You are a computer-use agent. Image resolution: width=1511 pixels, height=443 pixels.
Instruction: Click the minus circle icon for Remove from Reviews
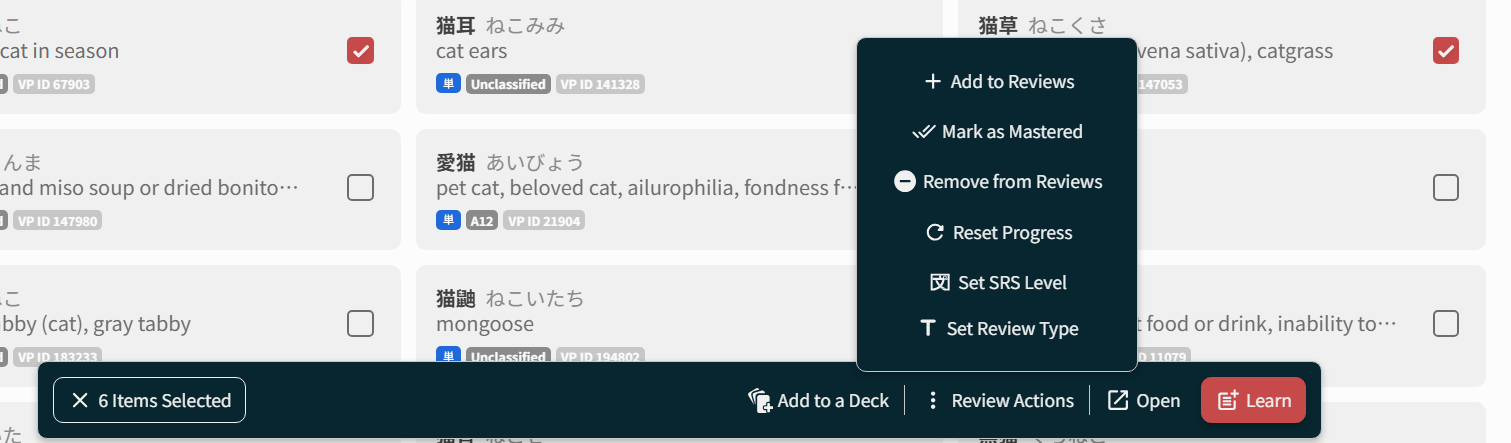pos(904,182)
